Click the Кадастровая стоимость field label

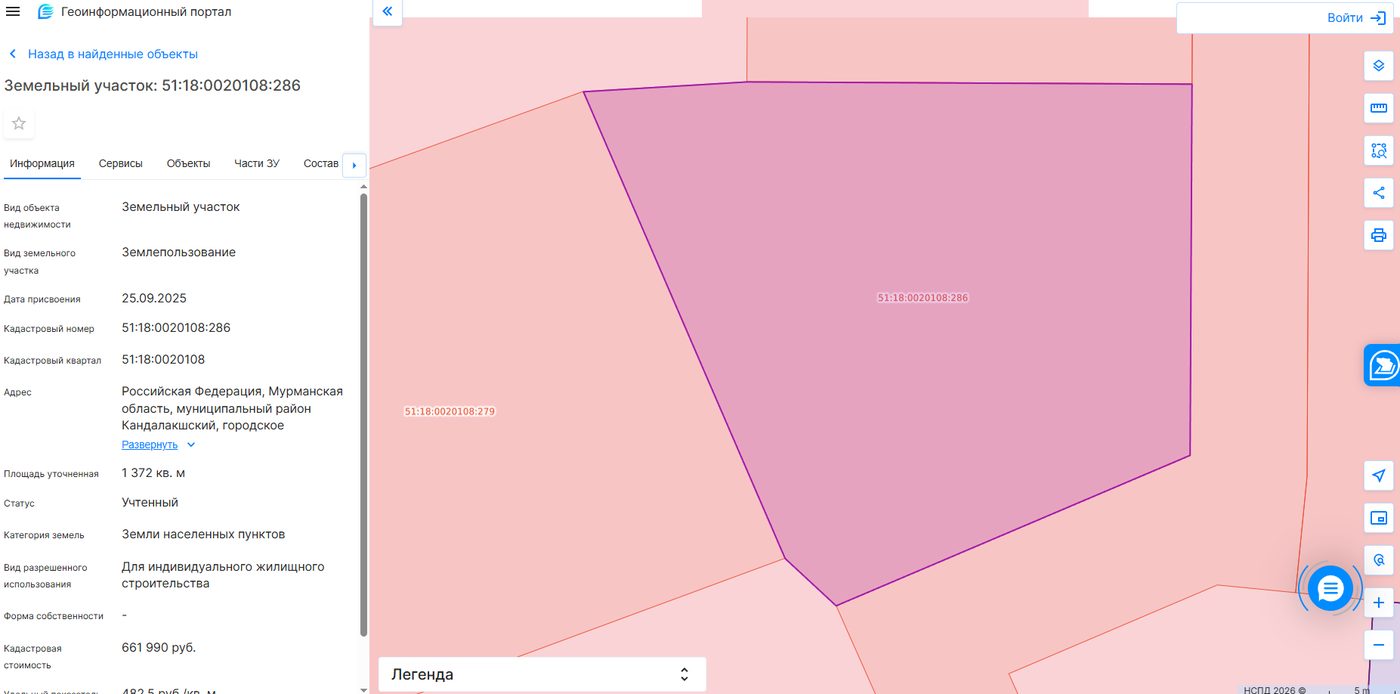coord(33,657)
